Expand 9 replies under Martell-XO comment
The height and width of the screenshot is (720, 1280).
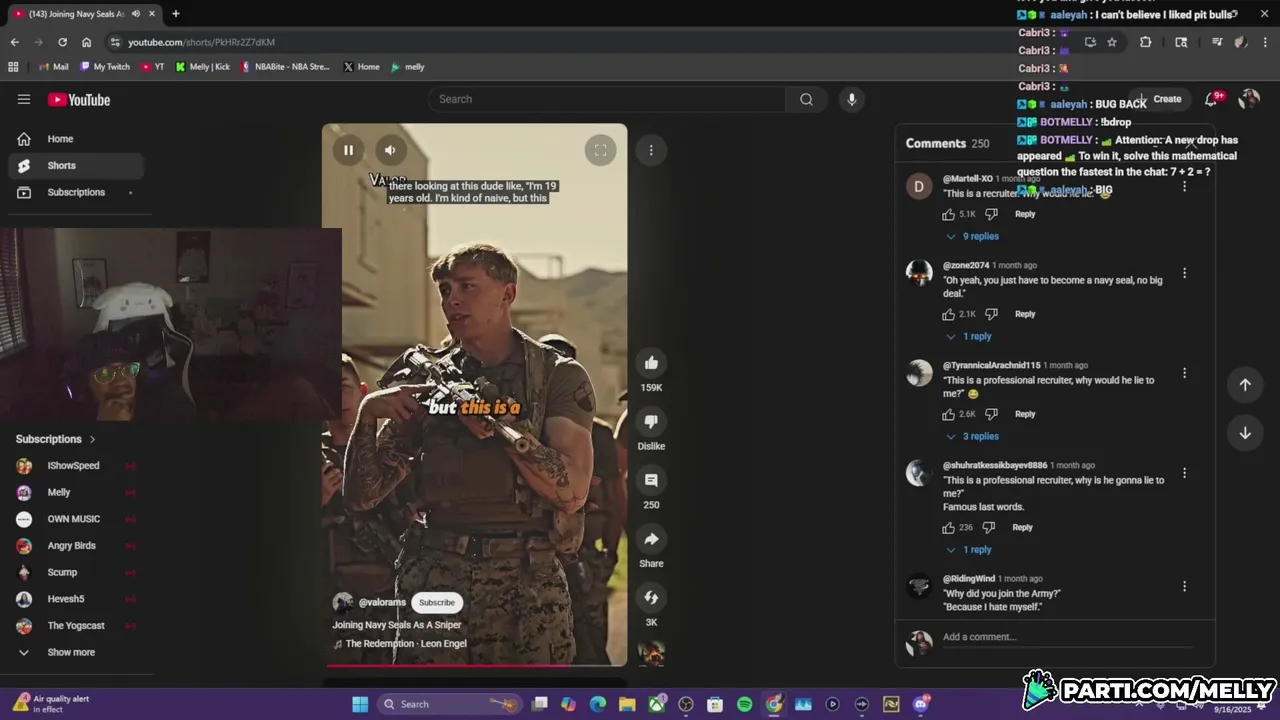[x=972, y=237]
